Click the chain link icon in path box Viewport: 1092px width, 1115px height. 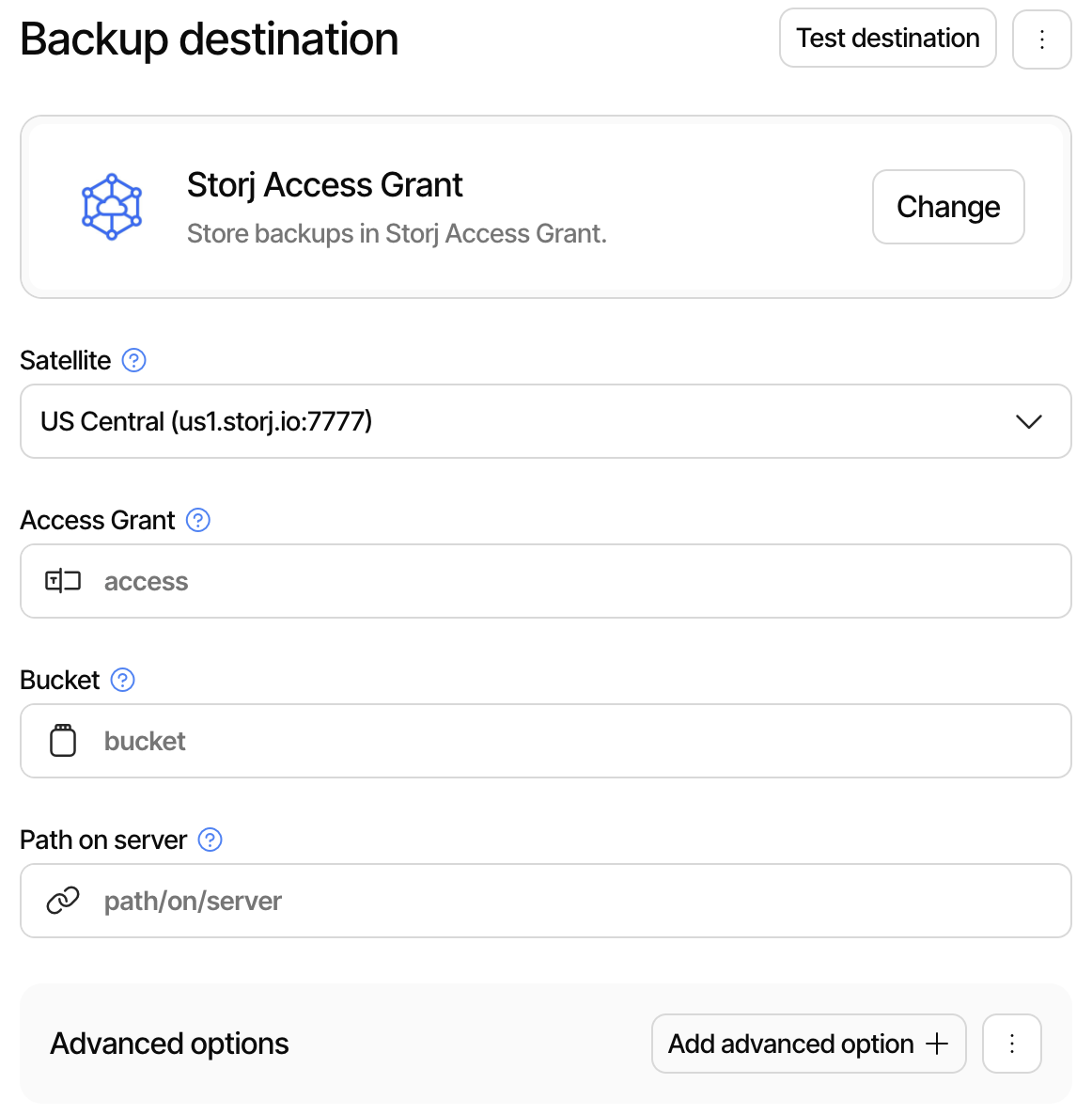63,901
